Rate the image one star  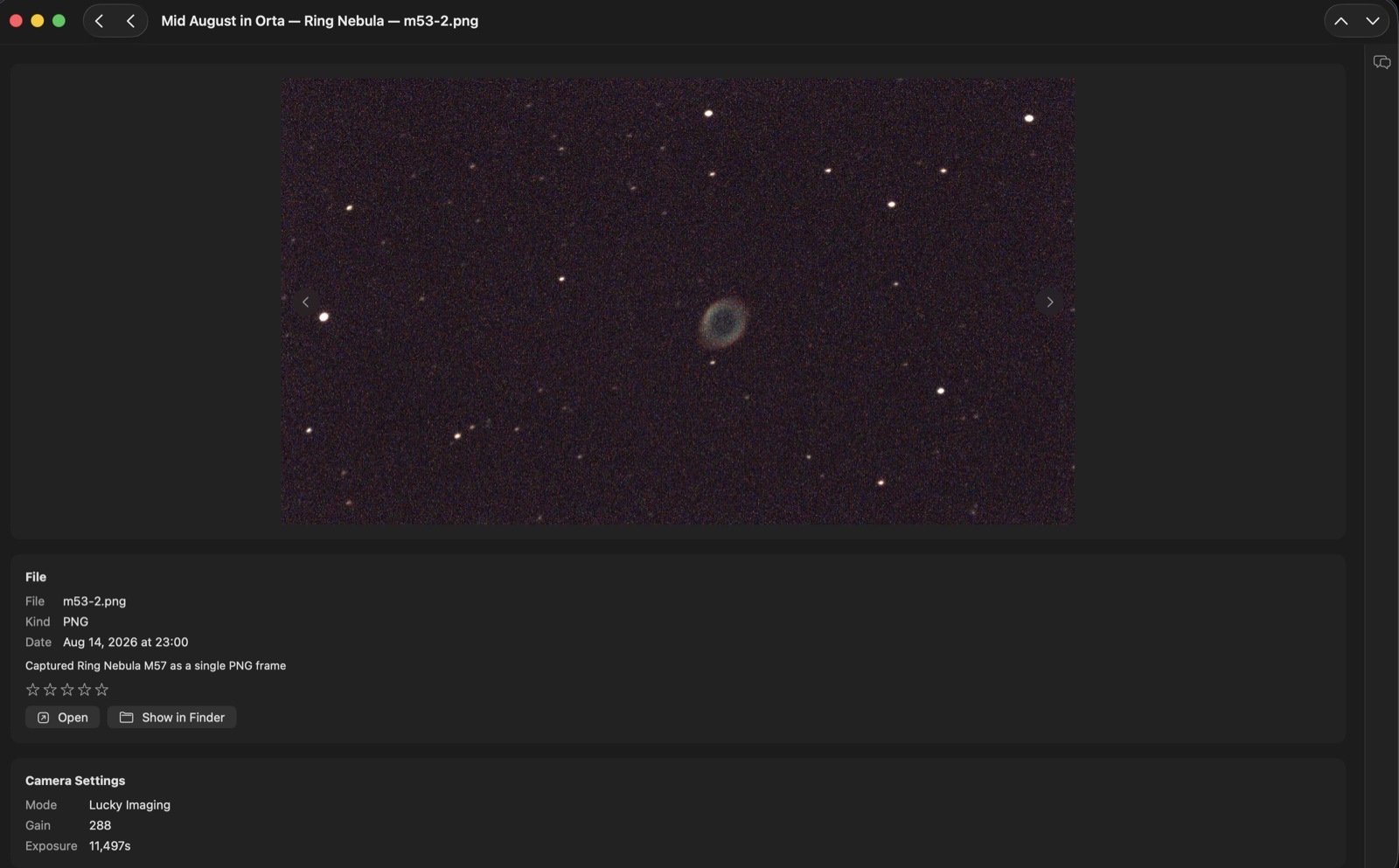click(x=33, y=690)
